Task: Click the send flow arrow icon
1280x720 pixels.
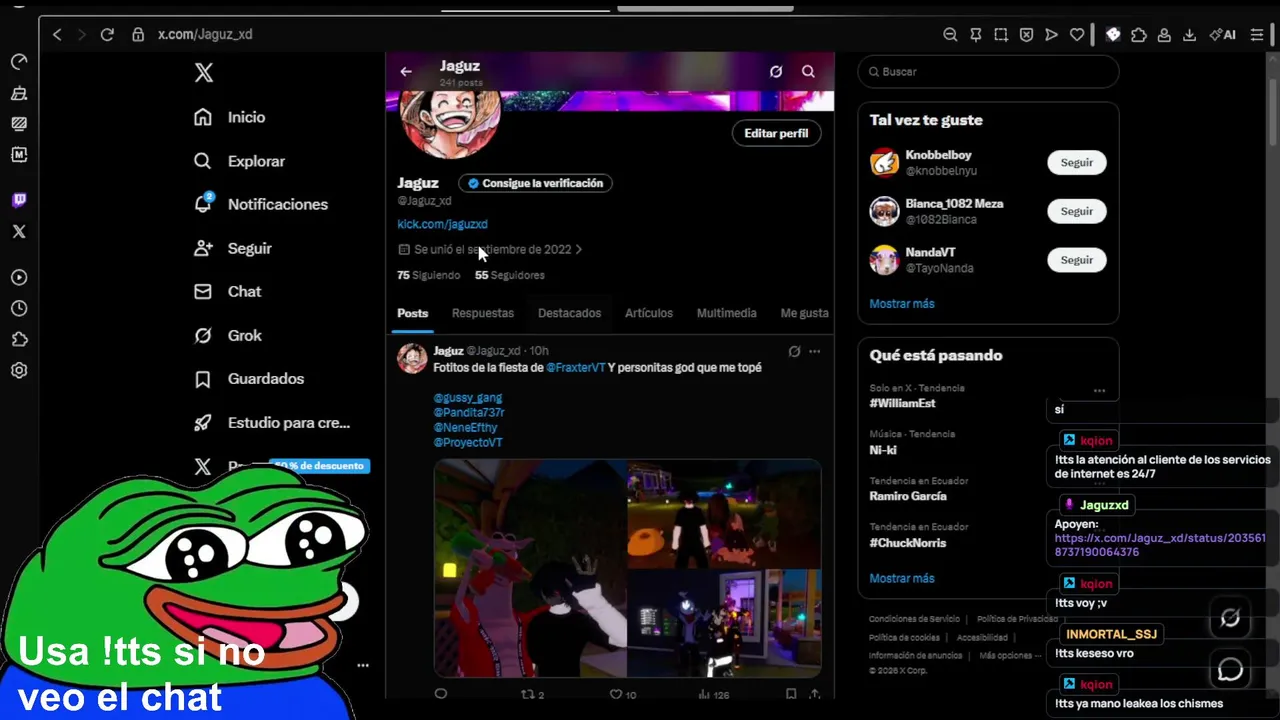Action: [x=1051, y=34]
